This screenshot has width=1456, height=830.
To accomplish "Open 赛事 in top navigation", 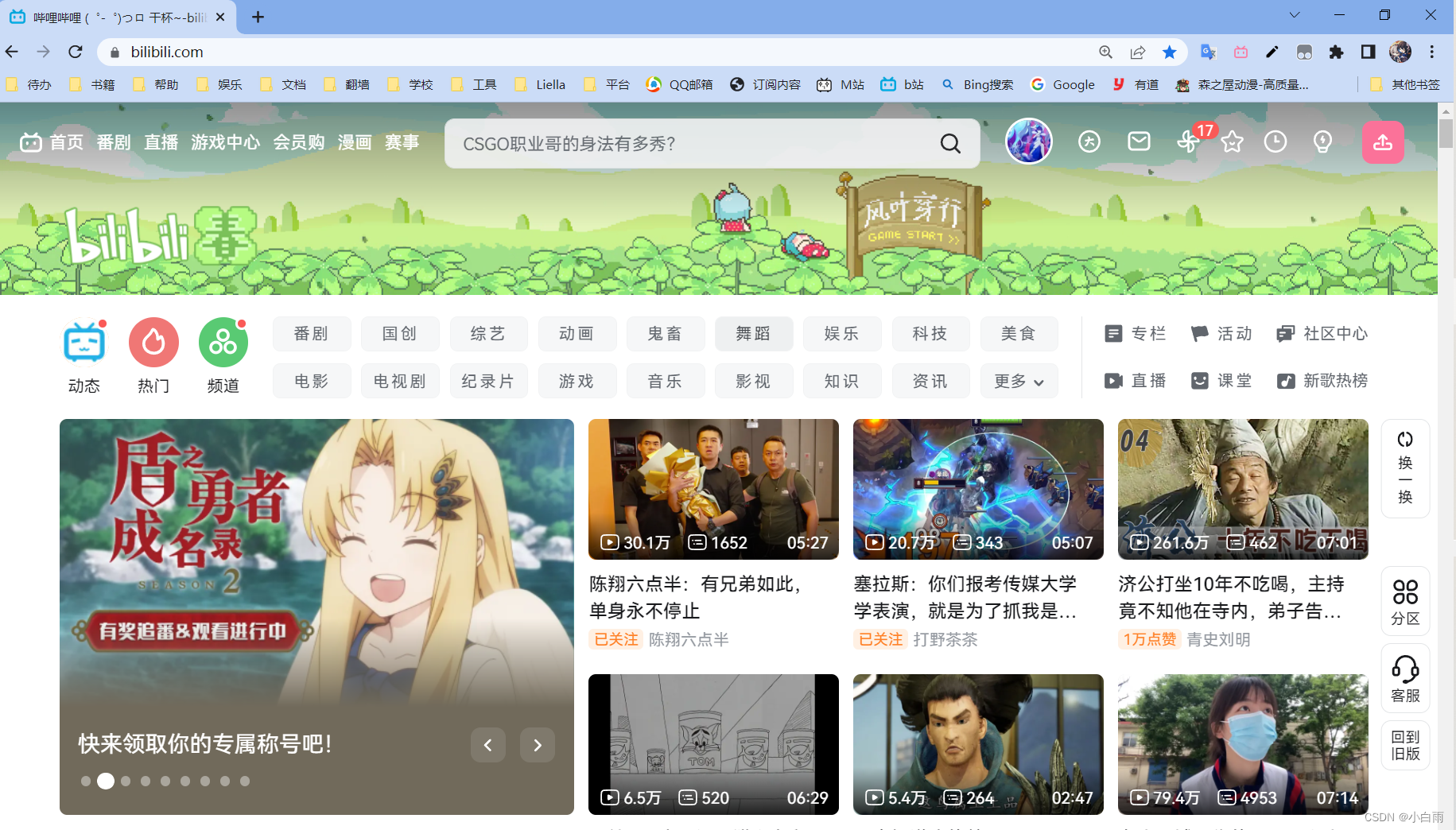I will (402, 142).
